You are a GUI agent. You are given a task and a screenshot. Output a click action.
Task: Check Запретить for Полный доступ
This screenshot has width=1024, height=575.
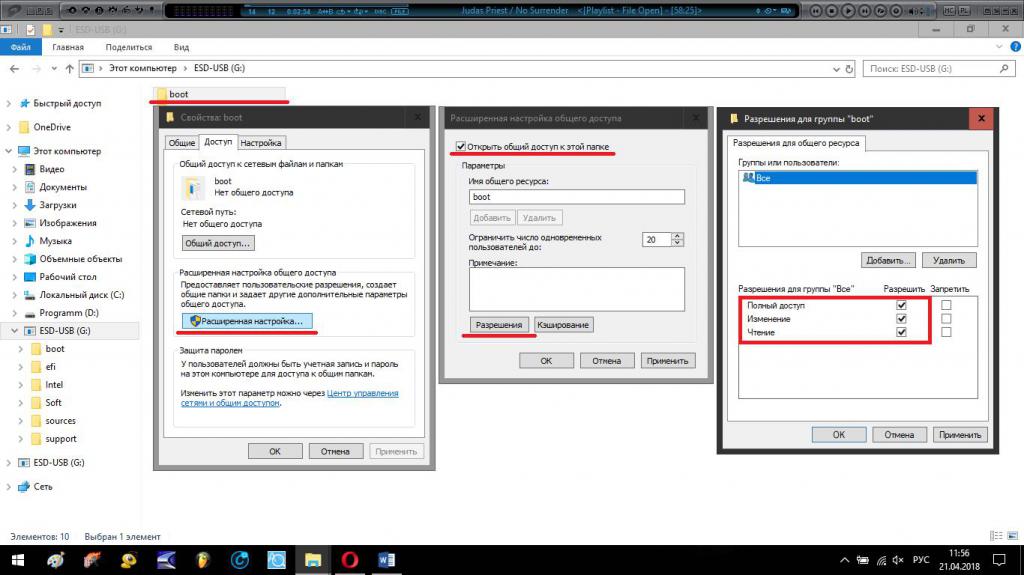pos(946,305)
